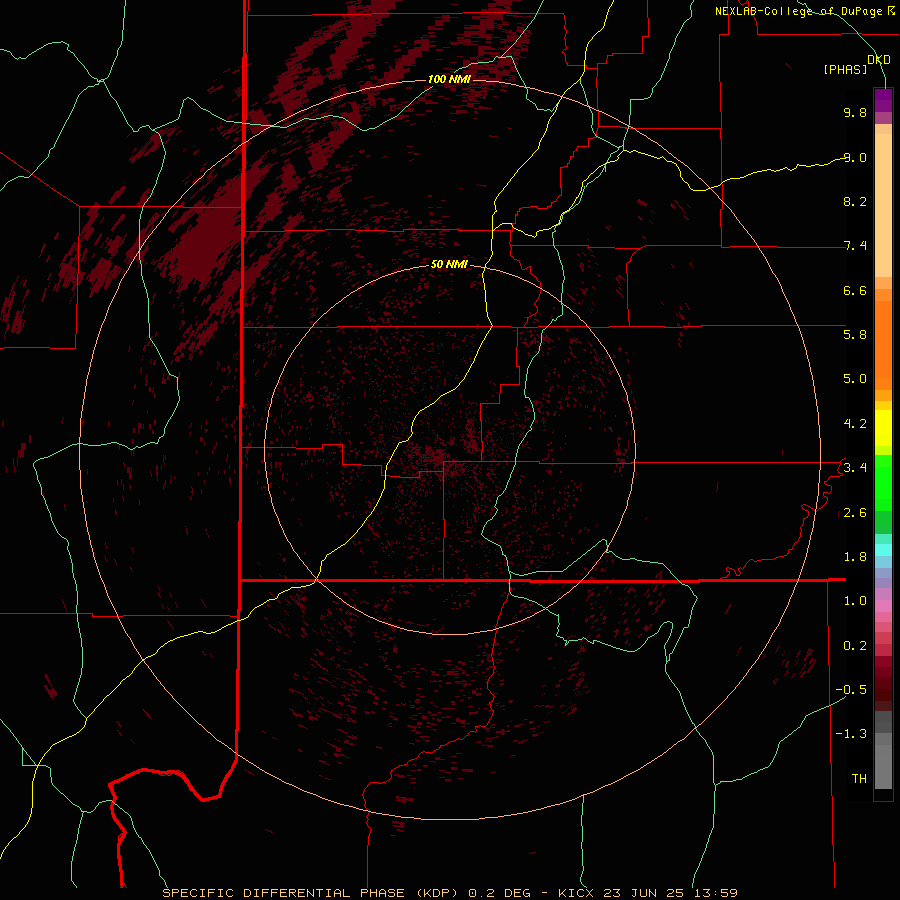This screenshot has width=900, height=900.
Task: Click the pink band of the color bar
Action: coord(883,606)
